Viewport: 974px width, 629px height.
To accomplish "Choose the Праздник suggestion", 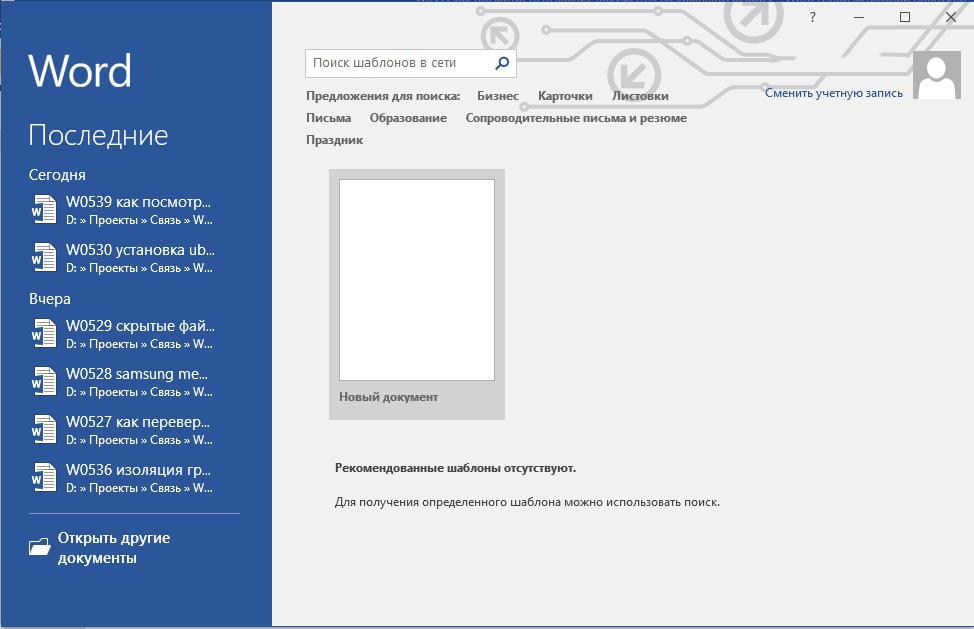I will (x=334, y=140).
